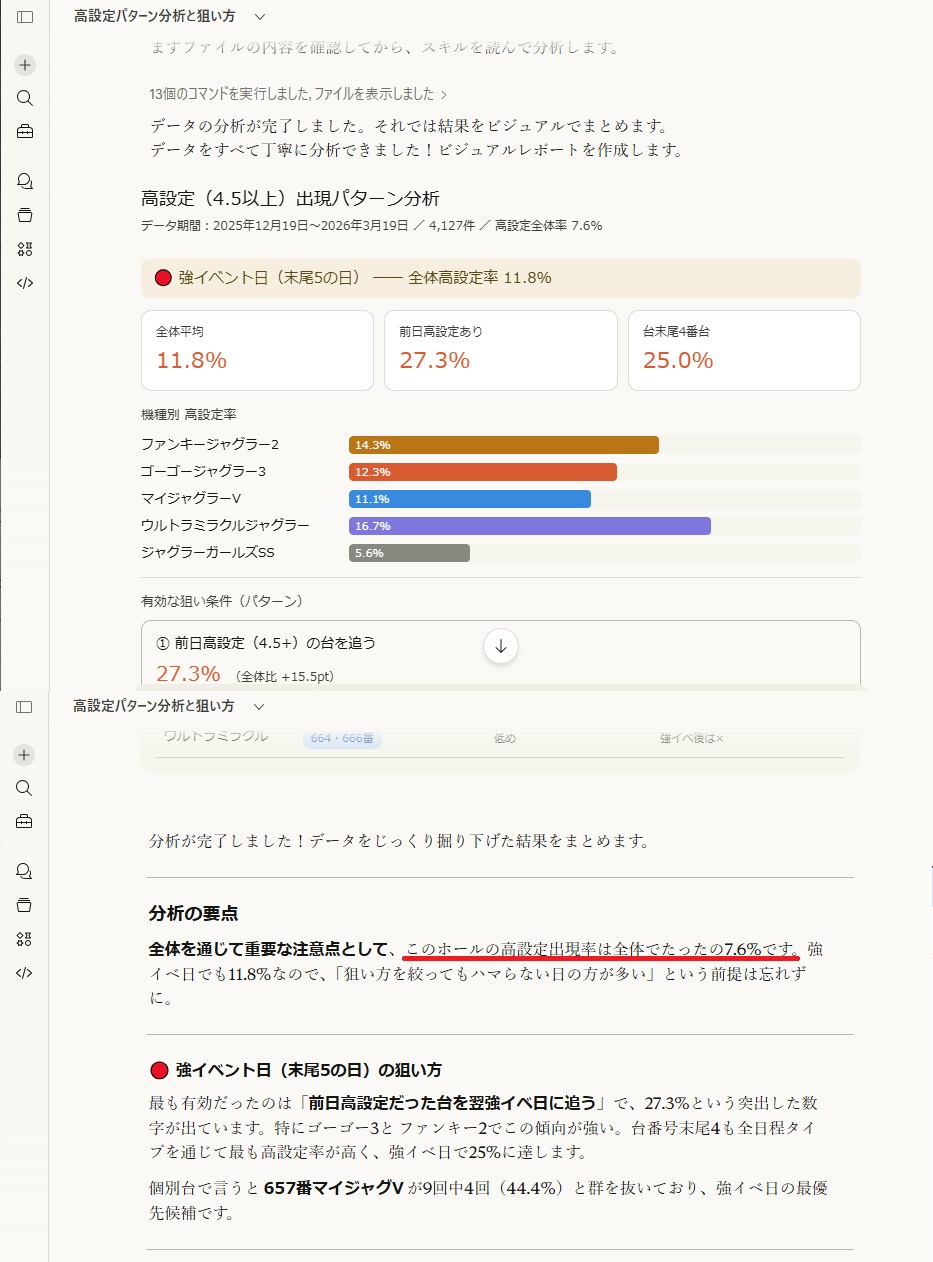Click the purple ウルトラミラクルジャグラー 16.7% bar
This screenshot has width=933, height=1262.
529,526
